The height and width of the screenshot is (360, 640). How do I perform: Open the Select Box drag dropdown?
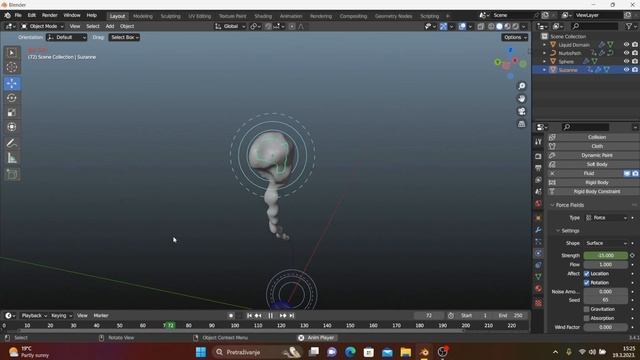pos(124,37)
